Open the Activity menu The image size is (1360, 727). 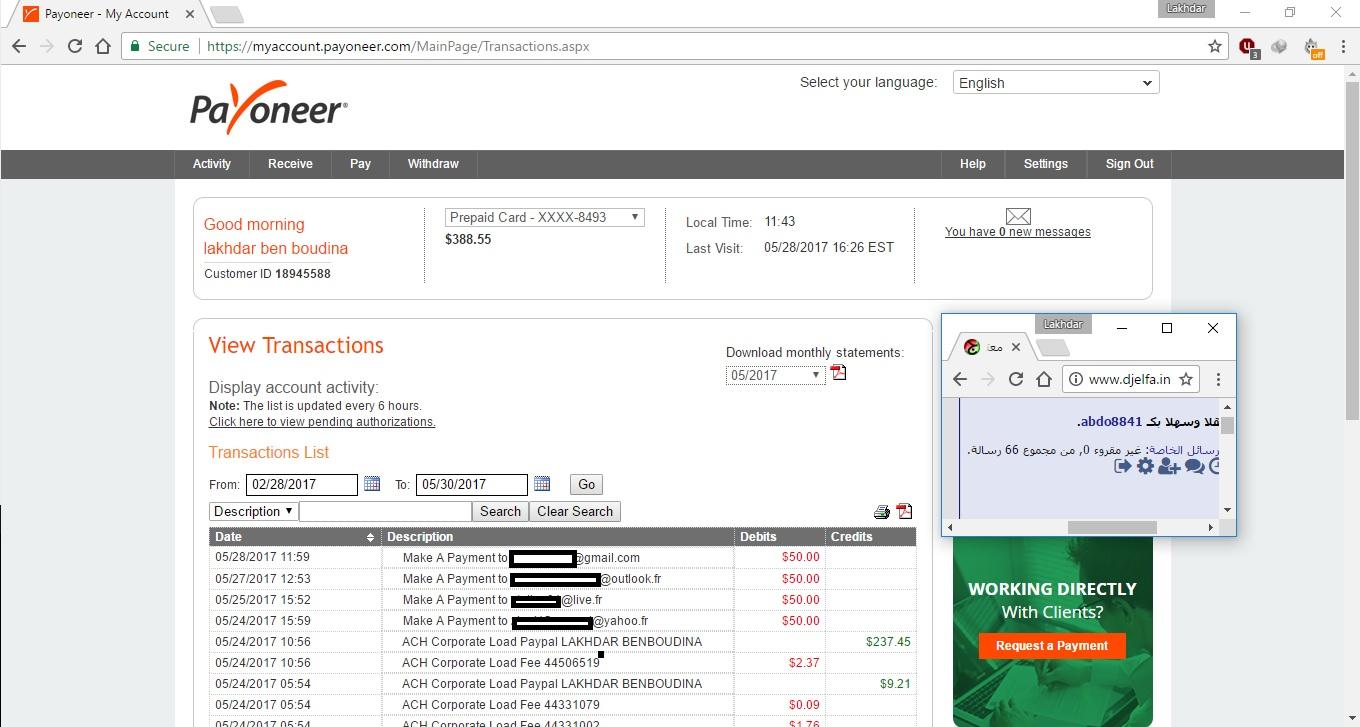(212, 164)
